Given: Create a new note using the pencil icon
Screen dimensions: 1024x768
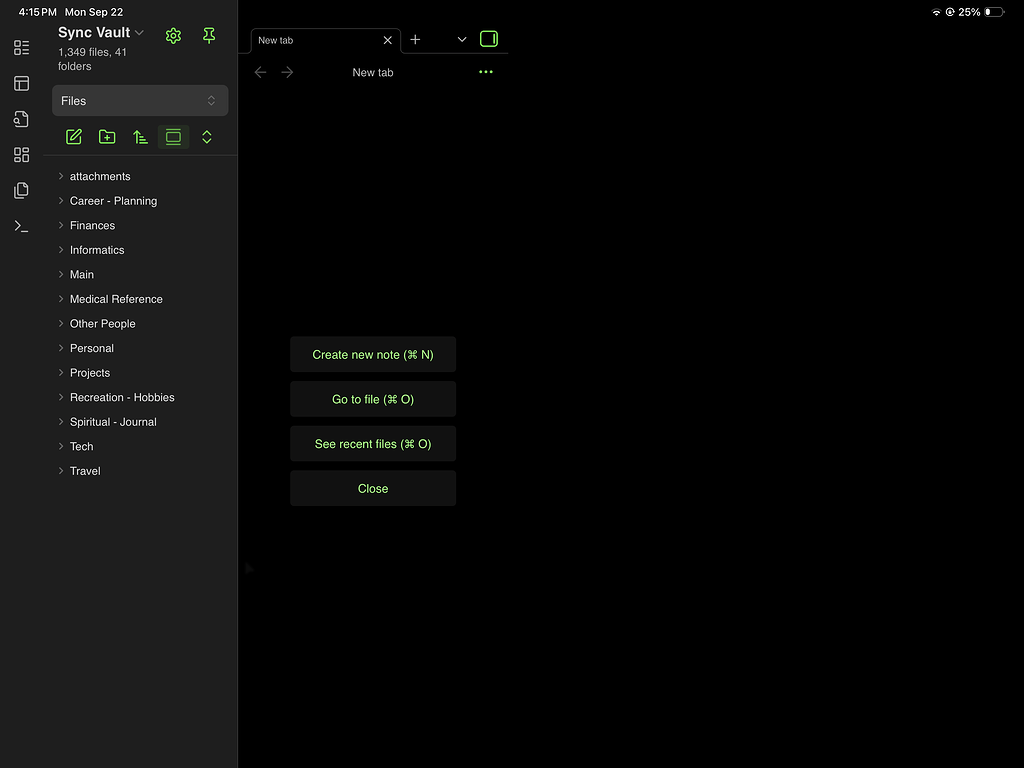Looking at the screenshot, I should coord(73,136).
